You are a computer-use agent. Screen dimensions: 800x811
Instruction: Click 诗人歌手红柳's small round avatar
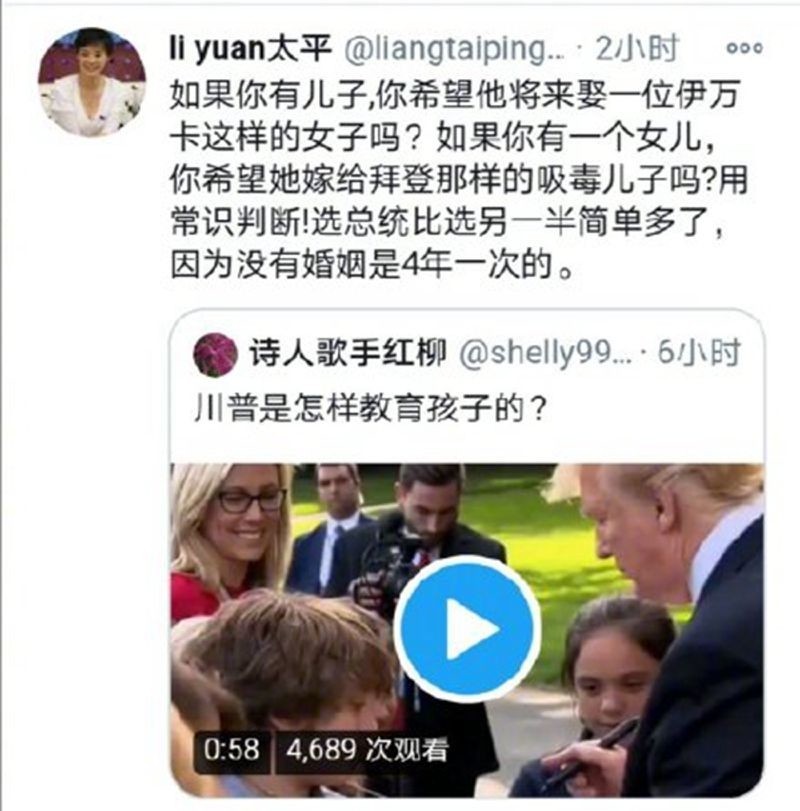215,354
